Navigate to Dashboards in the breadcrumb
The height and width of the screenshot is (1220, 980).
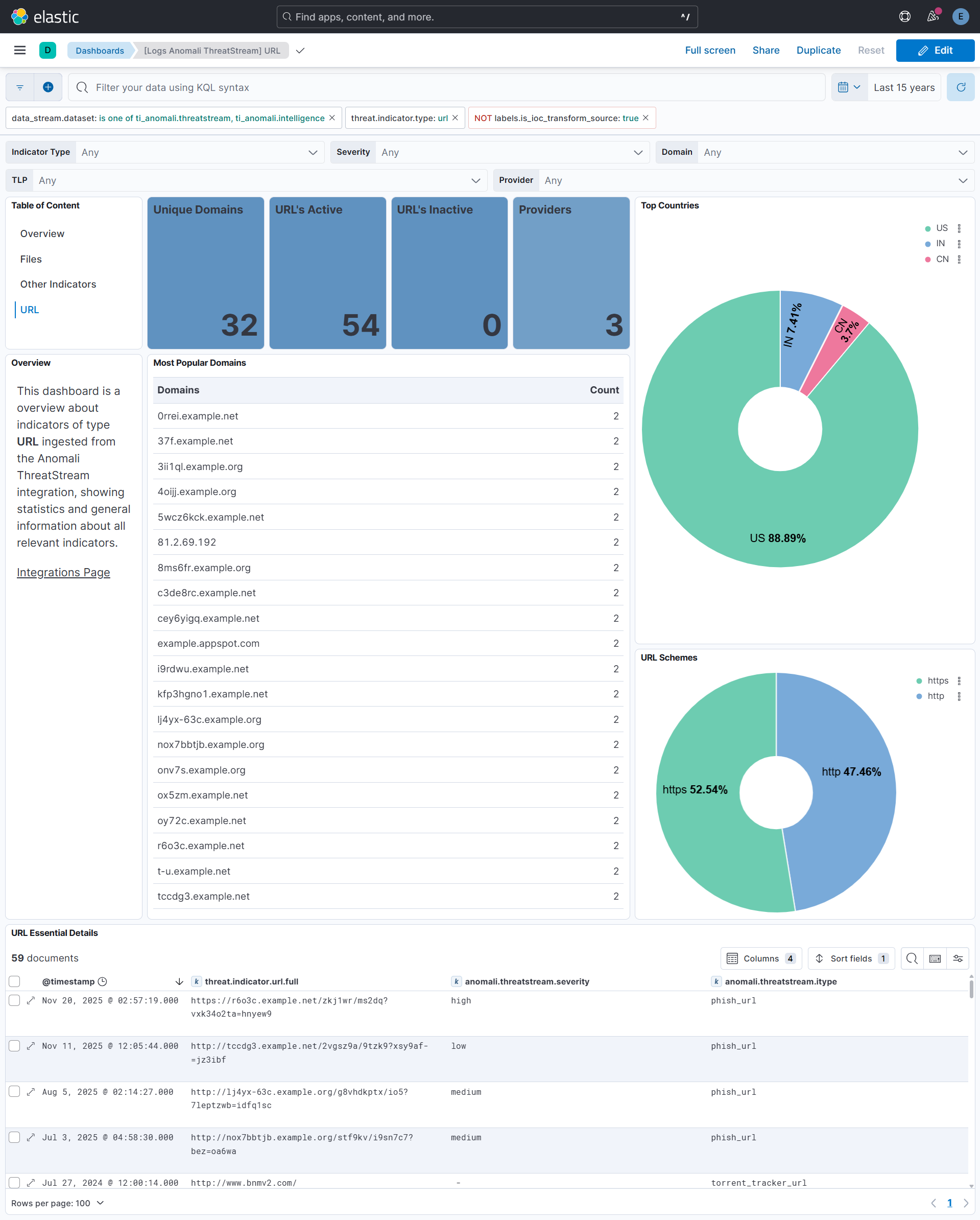pyautogui.click(x=100, y=51)
